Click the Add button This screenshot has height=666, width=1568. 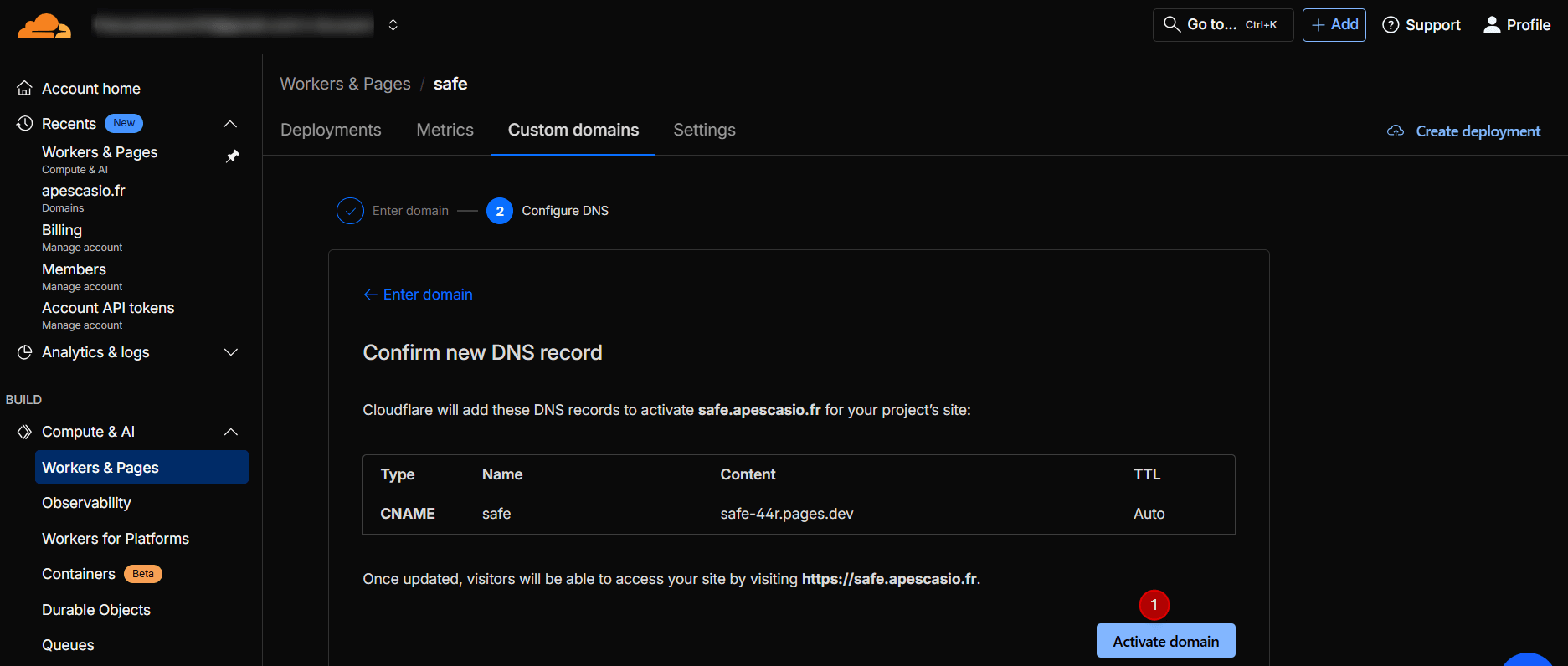1334,25
